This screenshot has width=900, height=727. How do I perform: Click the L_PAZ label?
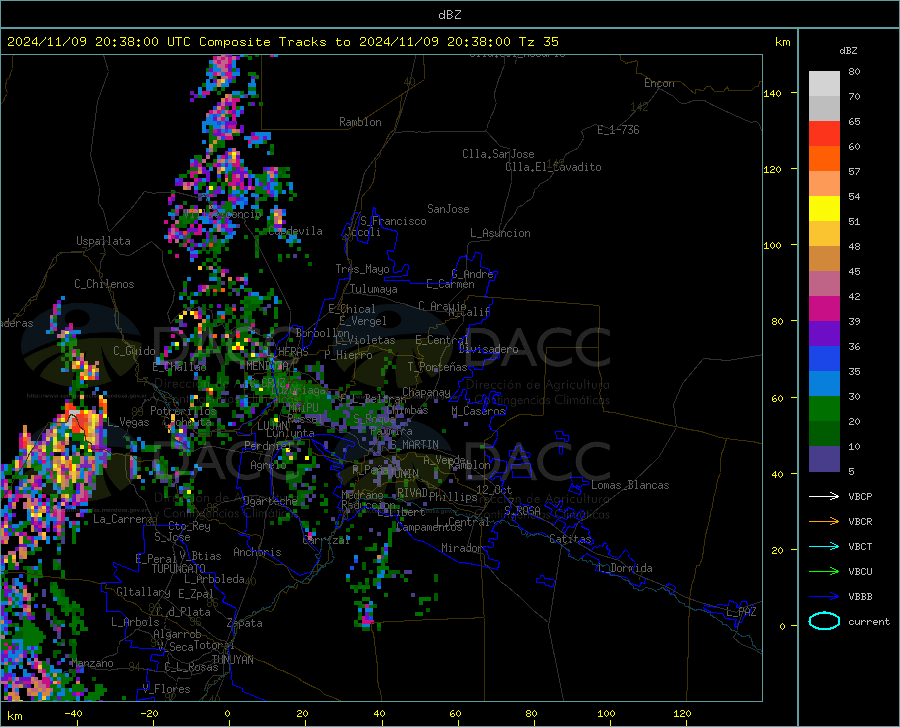741,612
